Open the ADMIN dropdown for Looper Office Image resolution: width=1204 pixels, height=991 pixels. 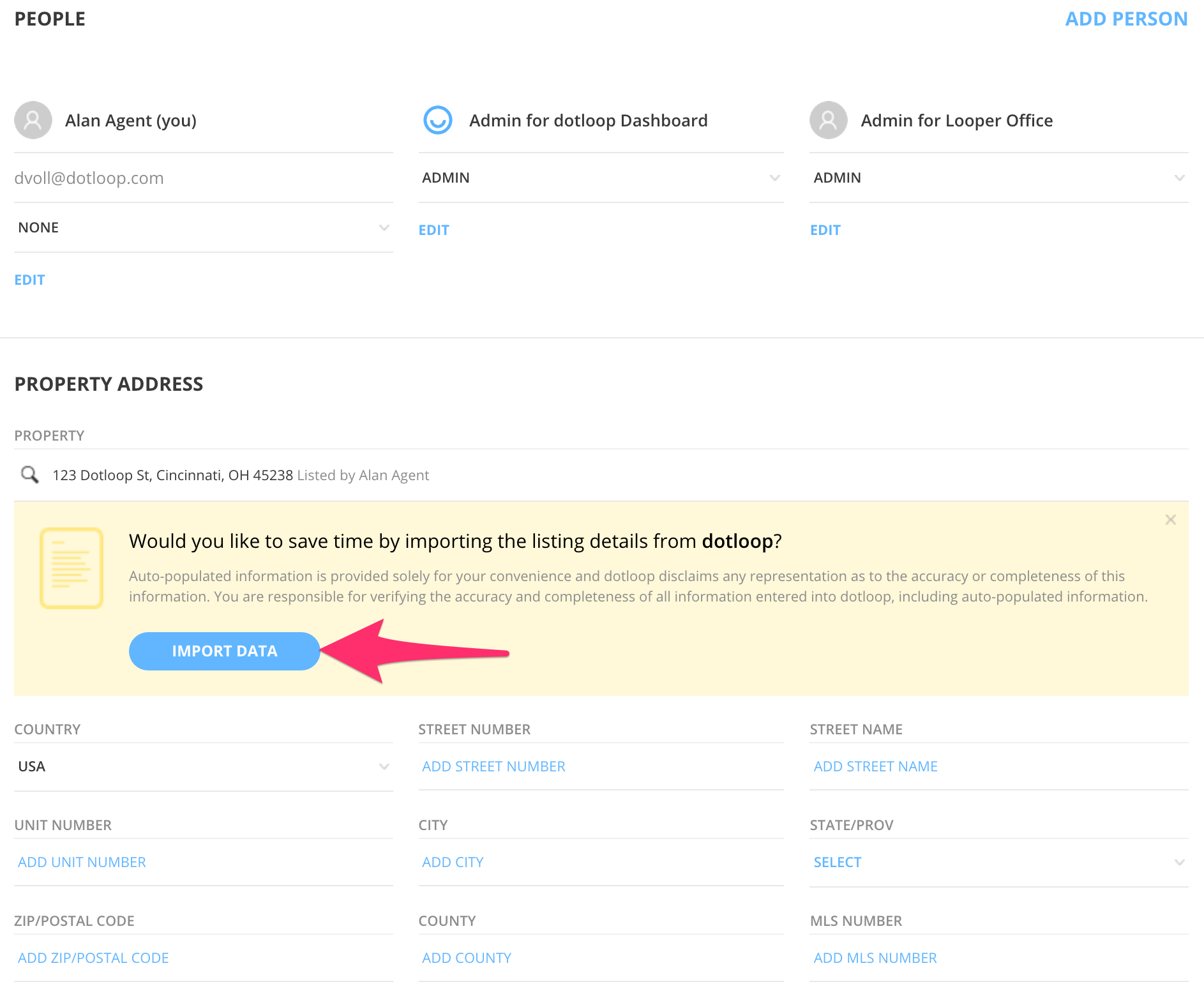[x=999, y=178]
